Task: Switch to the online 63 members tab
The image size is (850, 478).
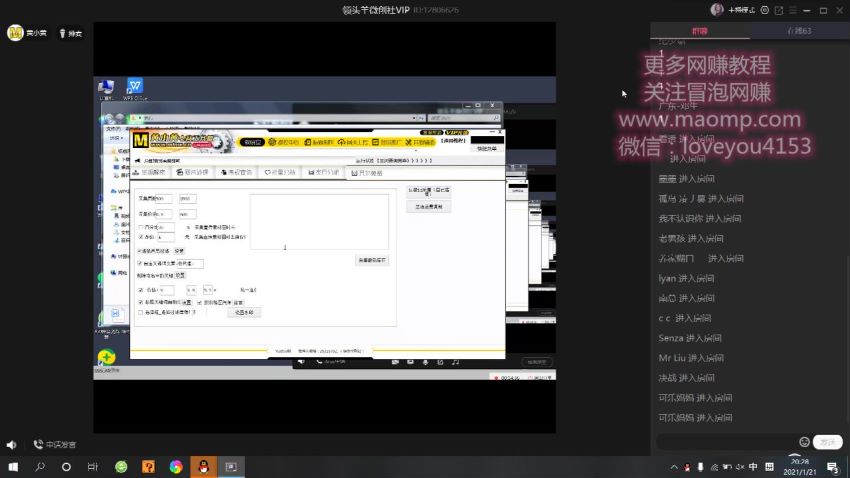Action: (800, 31)
